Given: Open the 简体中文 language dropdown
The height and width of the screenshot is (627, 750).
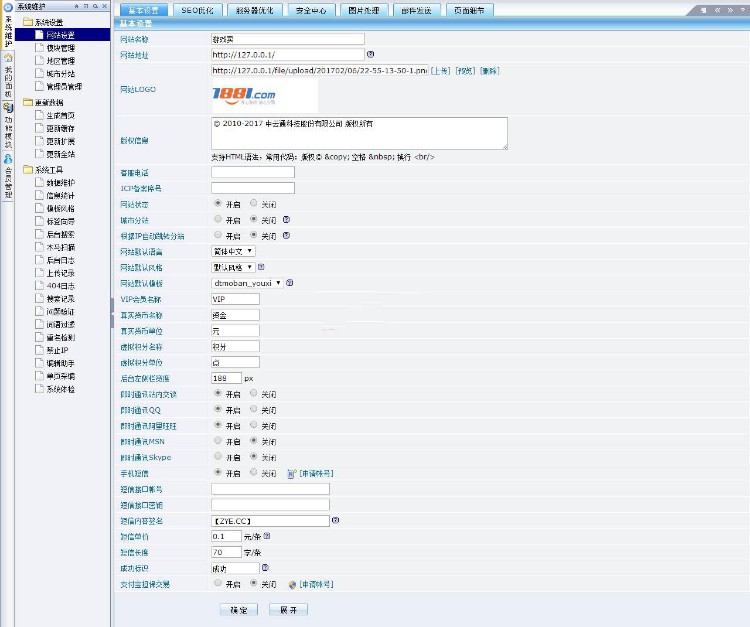Looking at the screenshot, I should pyautogui.click(x=233, y=251).
